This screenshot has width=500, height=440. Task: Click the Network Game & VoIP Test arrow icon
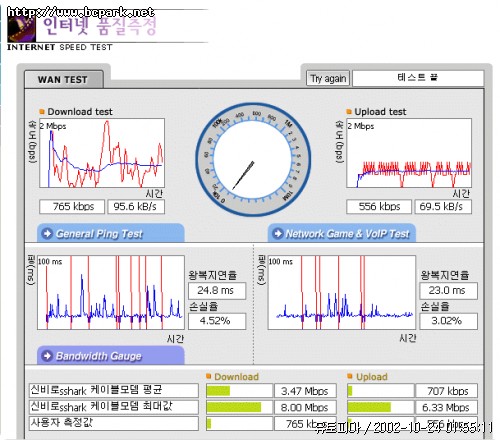[278, 233]
